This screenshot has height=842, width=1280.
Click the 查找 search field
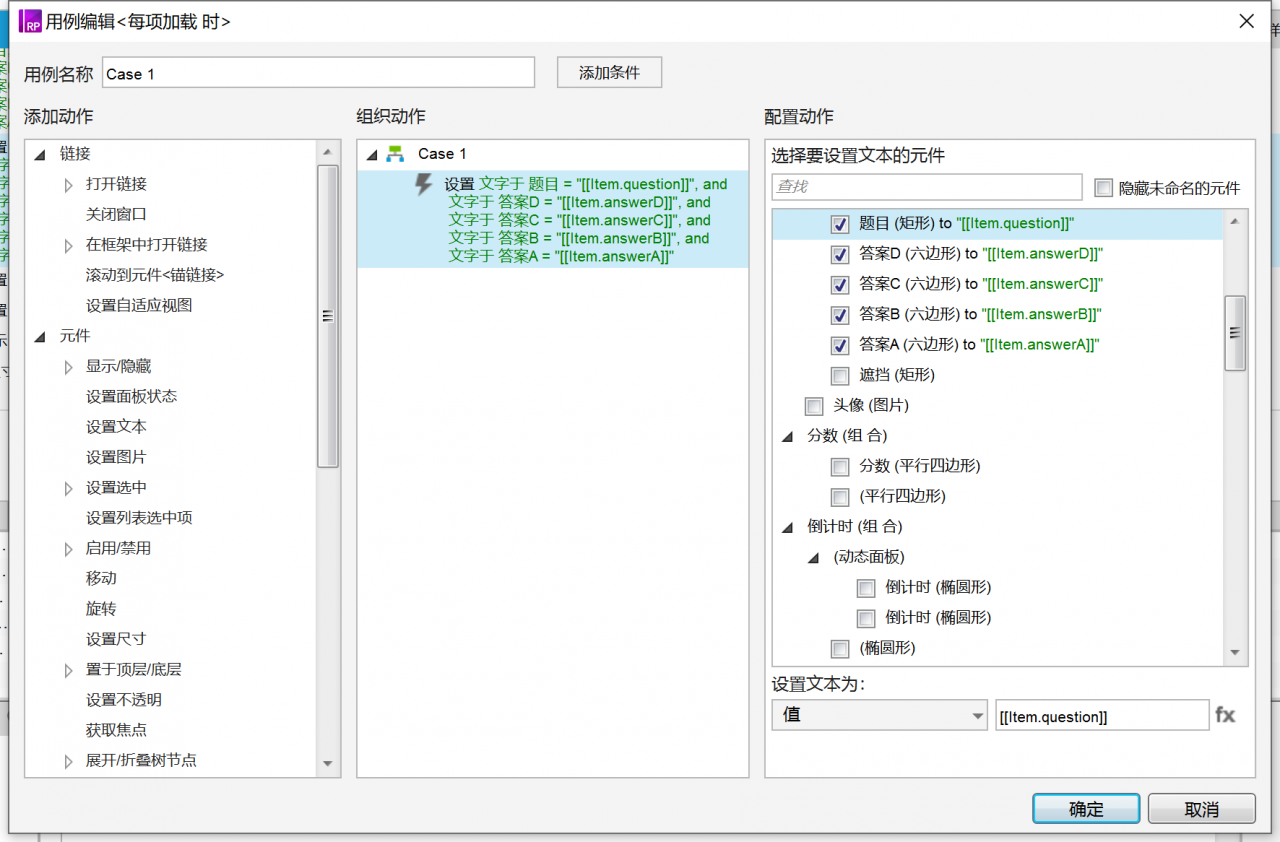926,187
